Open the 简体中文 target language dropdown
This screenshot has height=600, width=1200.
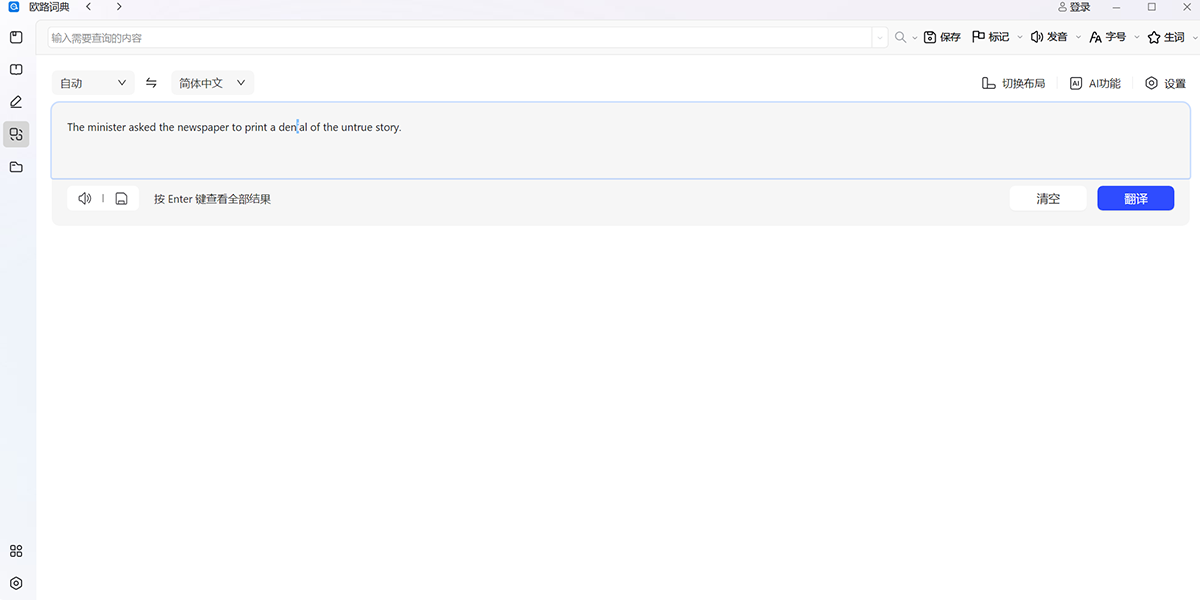212,83
